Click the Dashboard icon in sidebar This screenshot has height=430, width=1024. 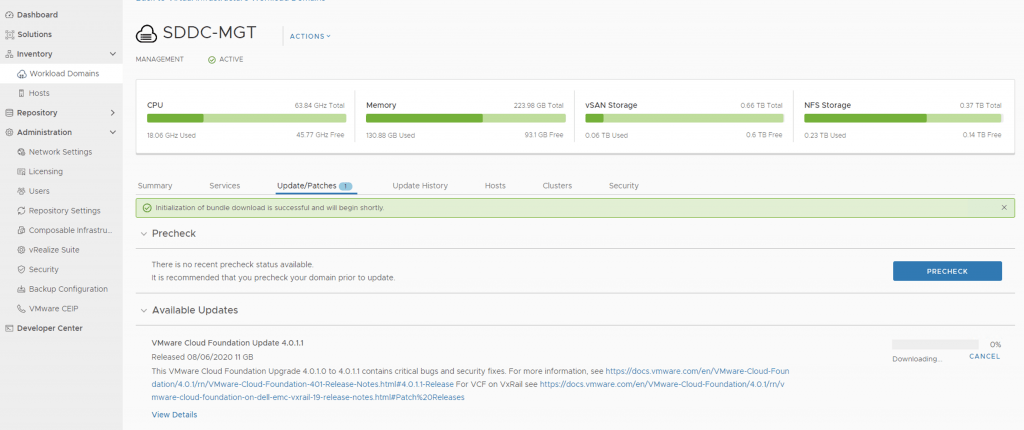(x=9, y=15)
